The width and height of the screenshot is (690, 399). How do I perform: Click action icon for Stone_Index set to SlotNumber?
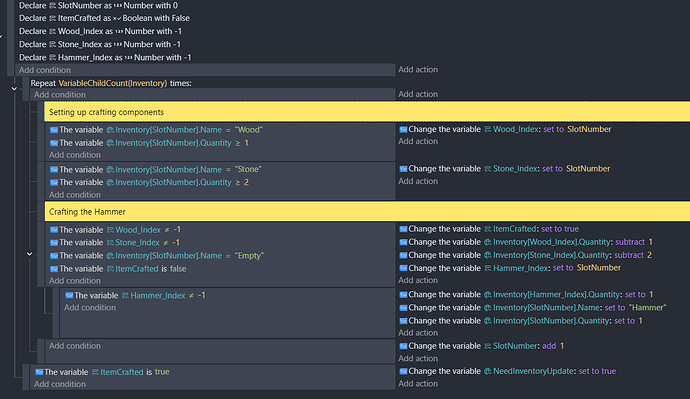coord(403,168)
